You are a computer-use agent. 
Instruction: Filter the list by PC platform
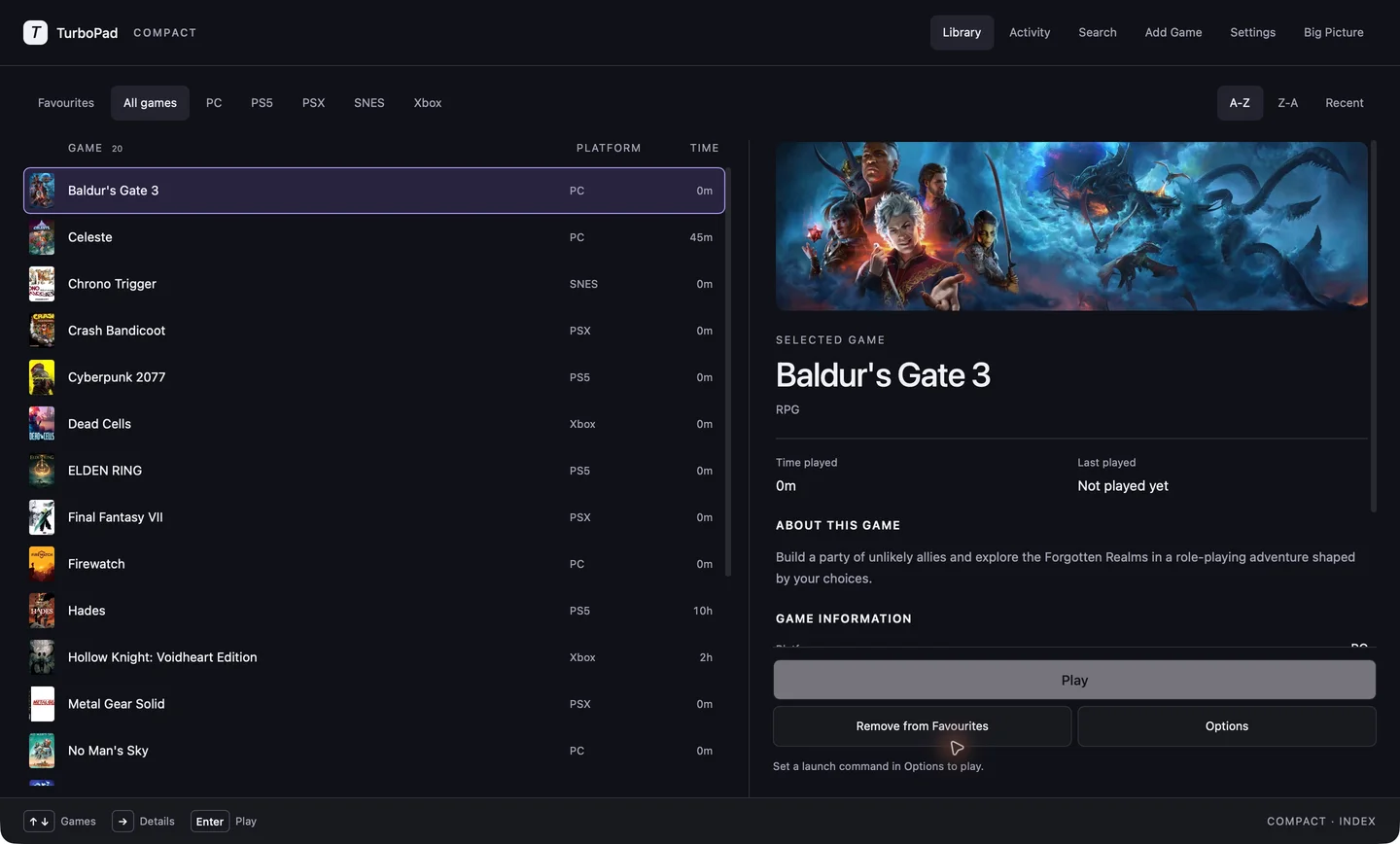coord(214,103)
